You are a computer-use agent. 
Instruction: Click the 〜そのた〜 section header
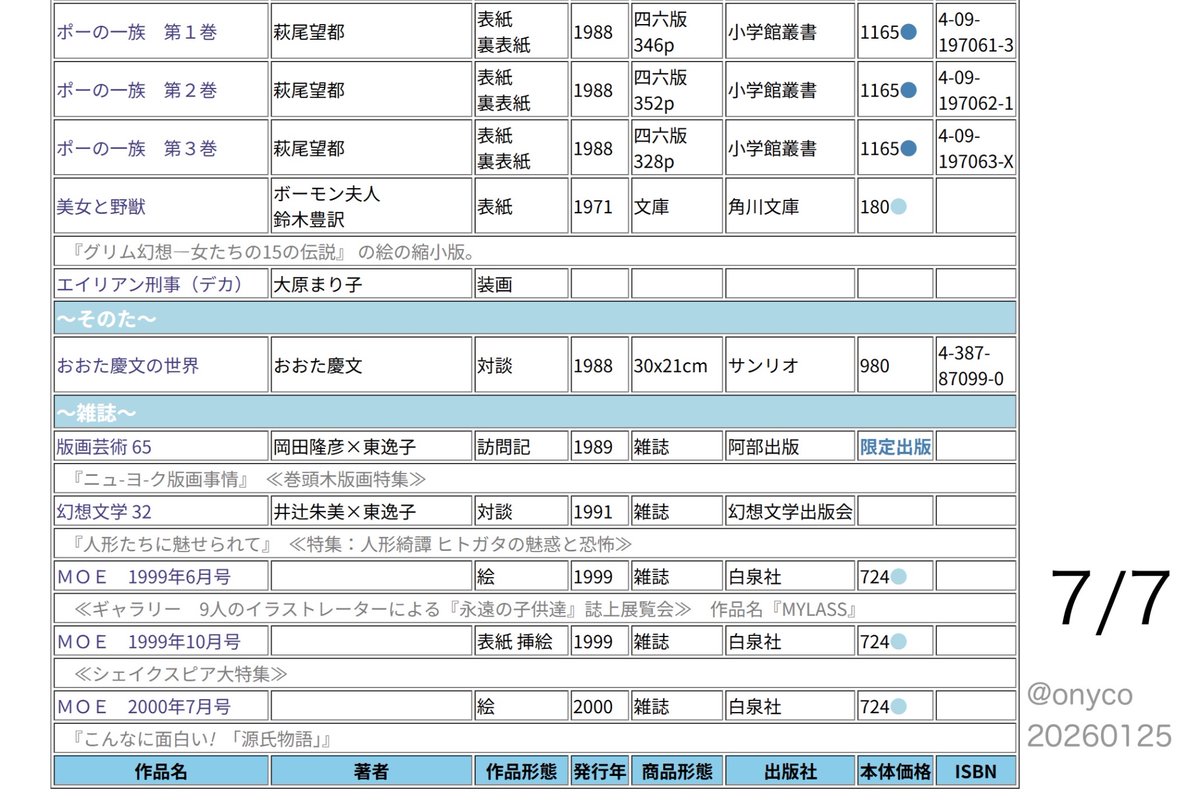535,317
